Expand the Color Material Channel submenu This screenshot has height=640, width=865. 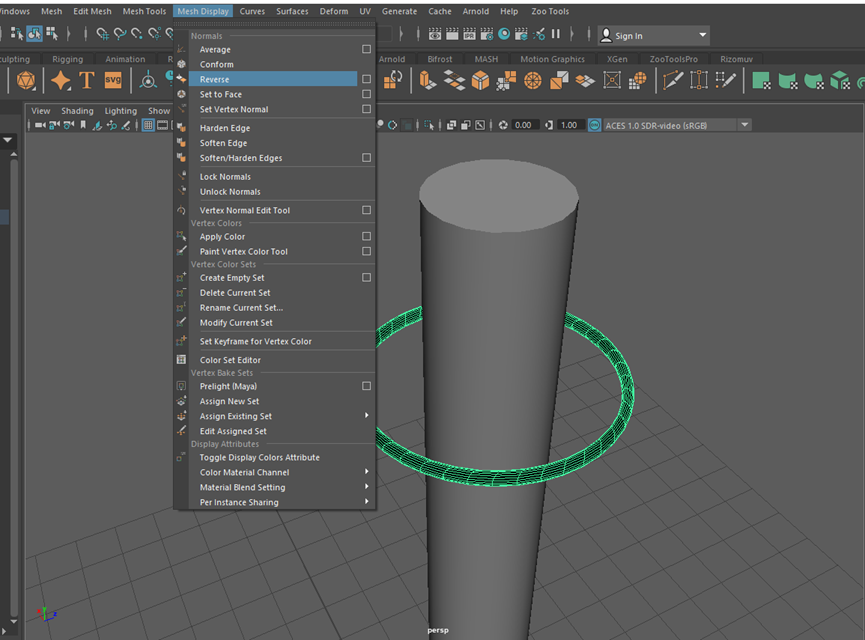pos(366,472)
